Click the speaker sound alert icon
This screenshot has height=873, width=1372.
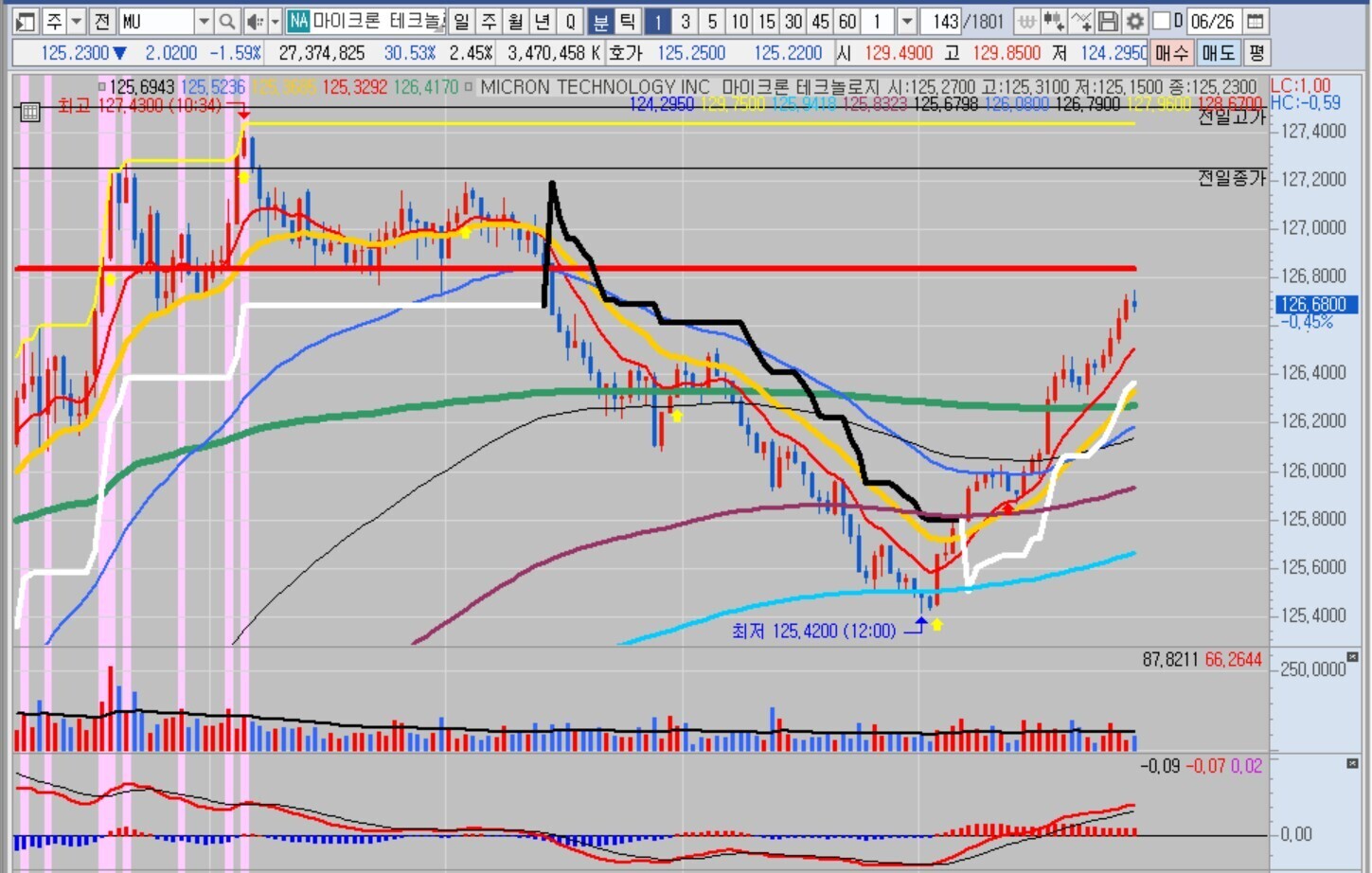coord(254,21)
